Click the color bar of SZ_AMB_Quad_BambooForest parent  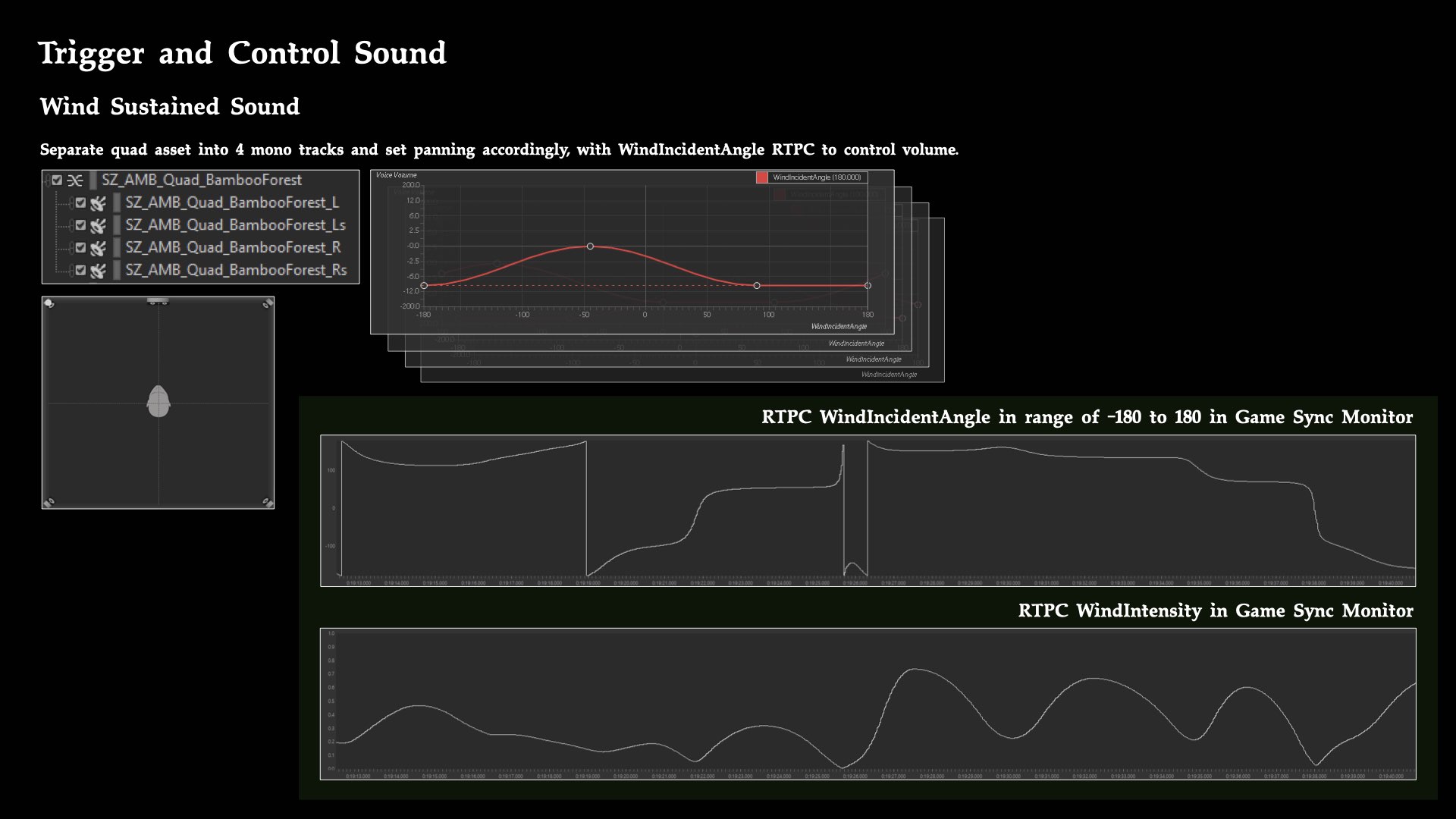click(93, 180)
